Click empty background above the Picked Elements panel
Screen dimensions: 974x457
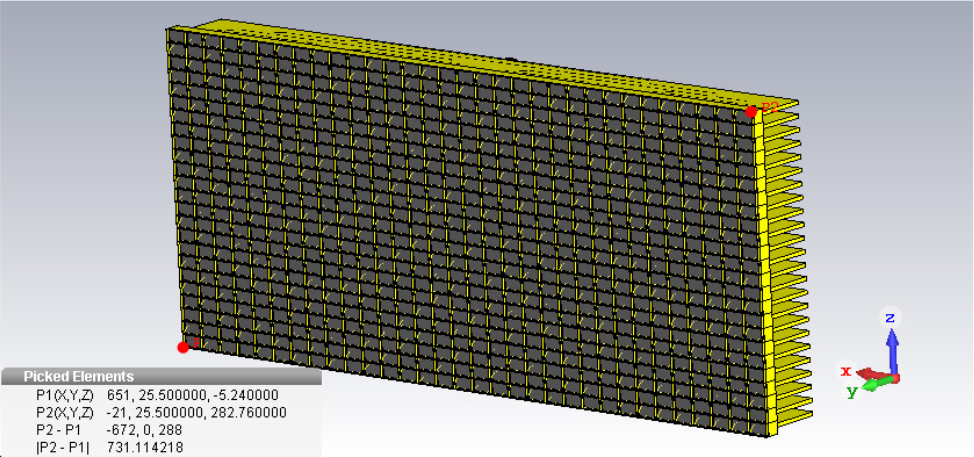tap(80, 200)
